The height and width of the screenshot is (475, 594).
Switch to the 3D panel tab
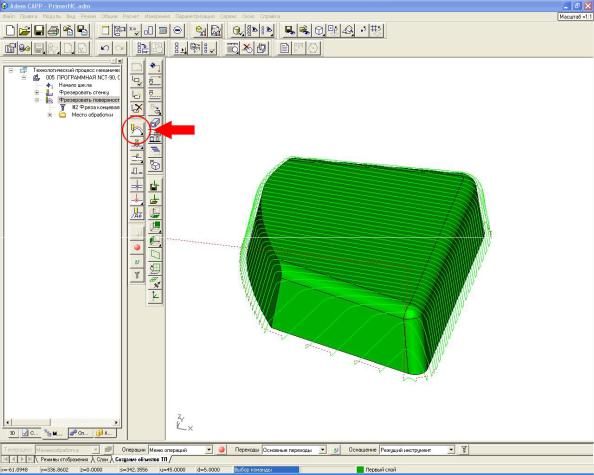pos(13,433)
